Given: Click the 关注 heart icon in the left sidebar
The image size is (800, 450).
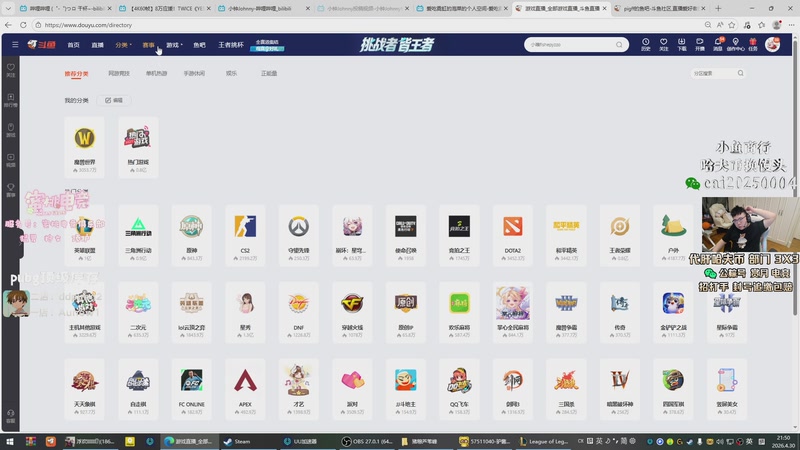Looking at the screenshot, I should coord(11,70).
